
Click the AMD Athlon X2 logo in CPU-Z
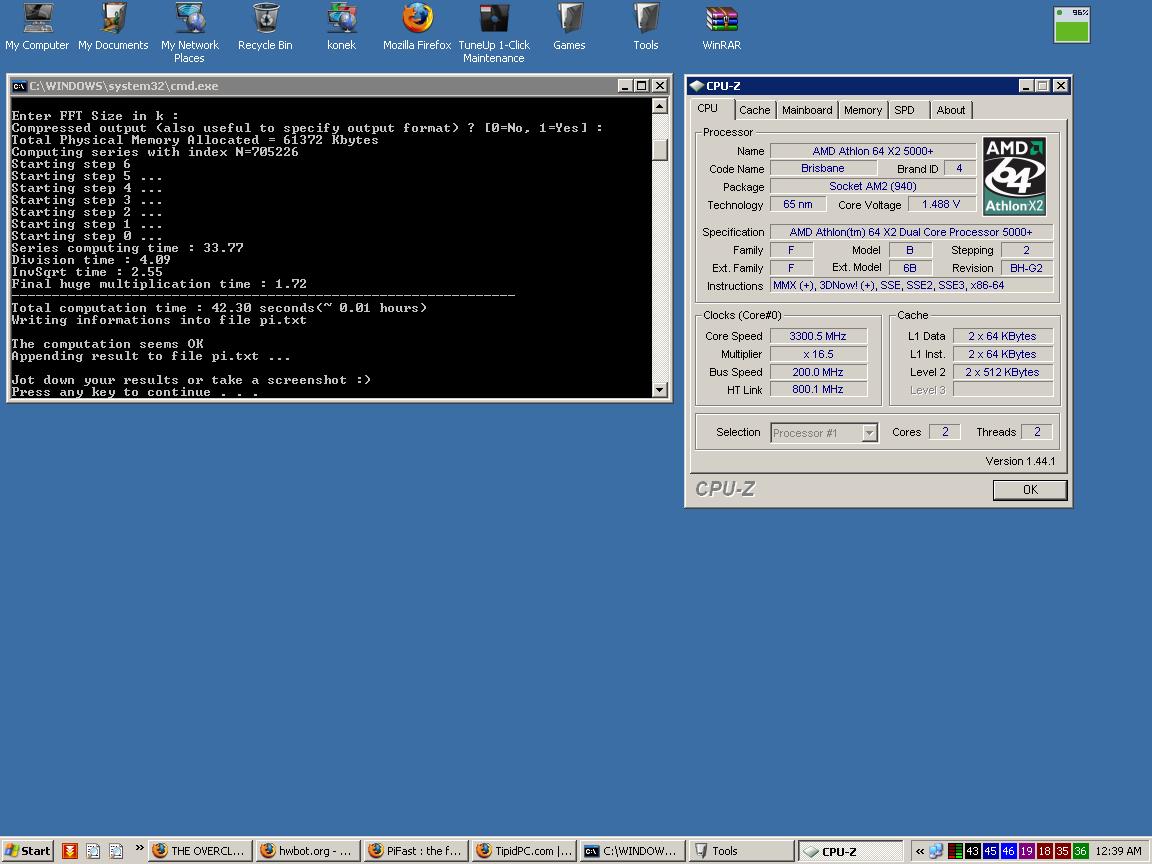1014,176
